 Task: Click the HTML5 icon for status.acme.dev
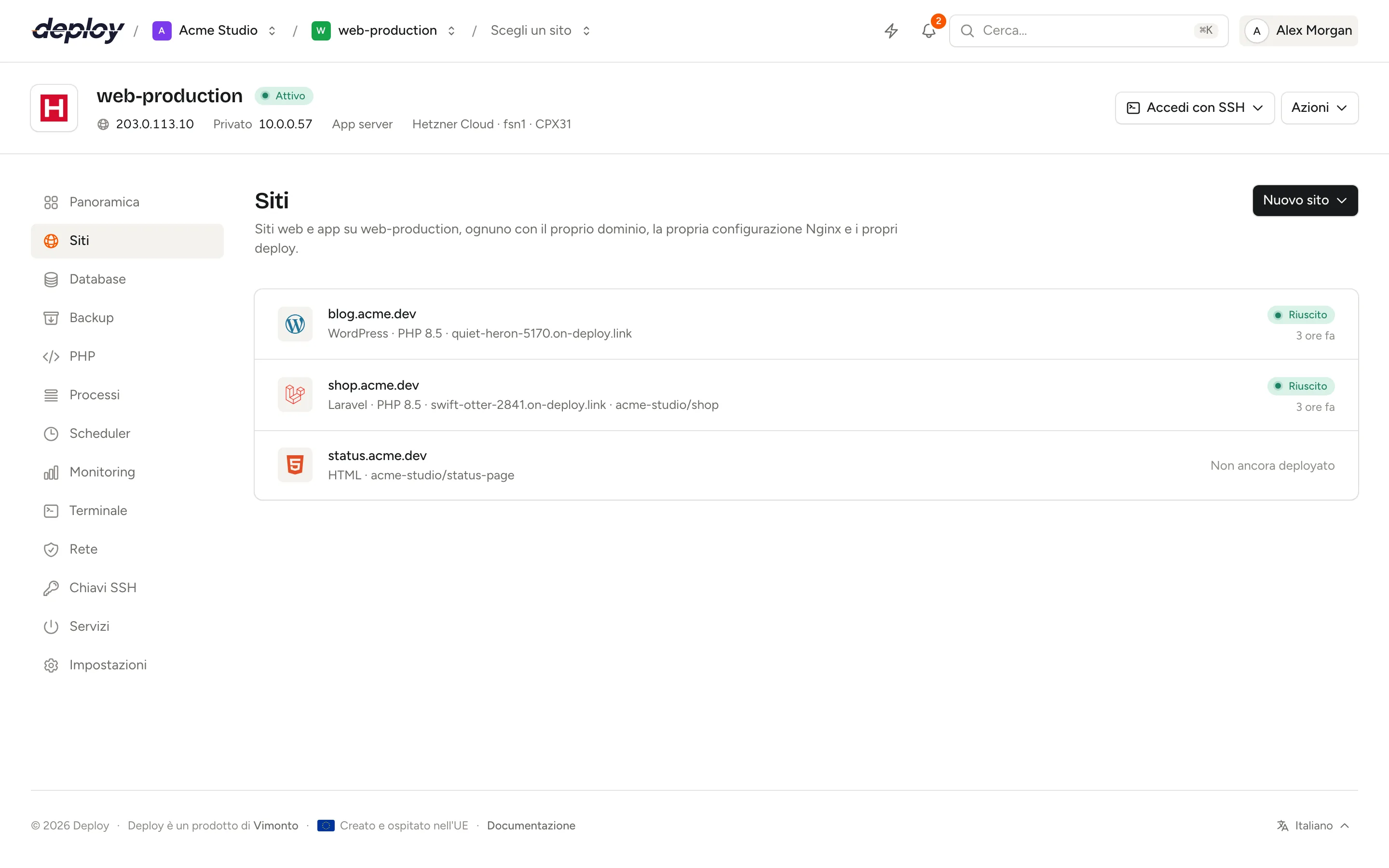(295, 465)
